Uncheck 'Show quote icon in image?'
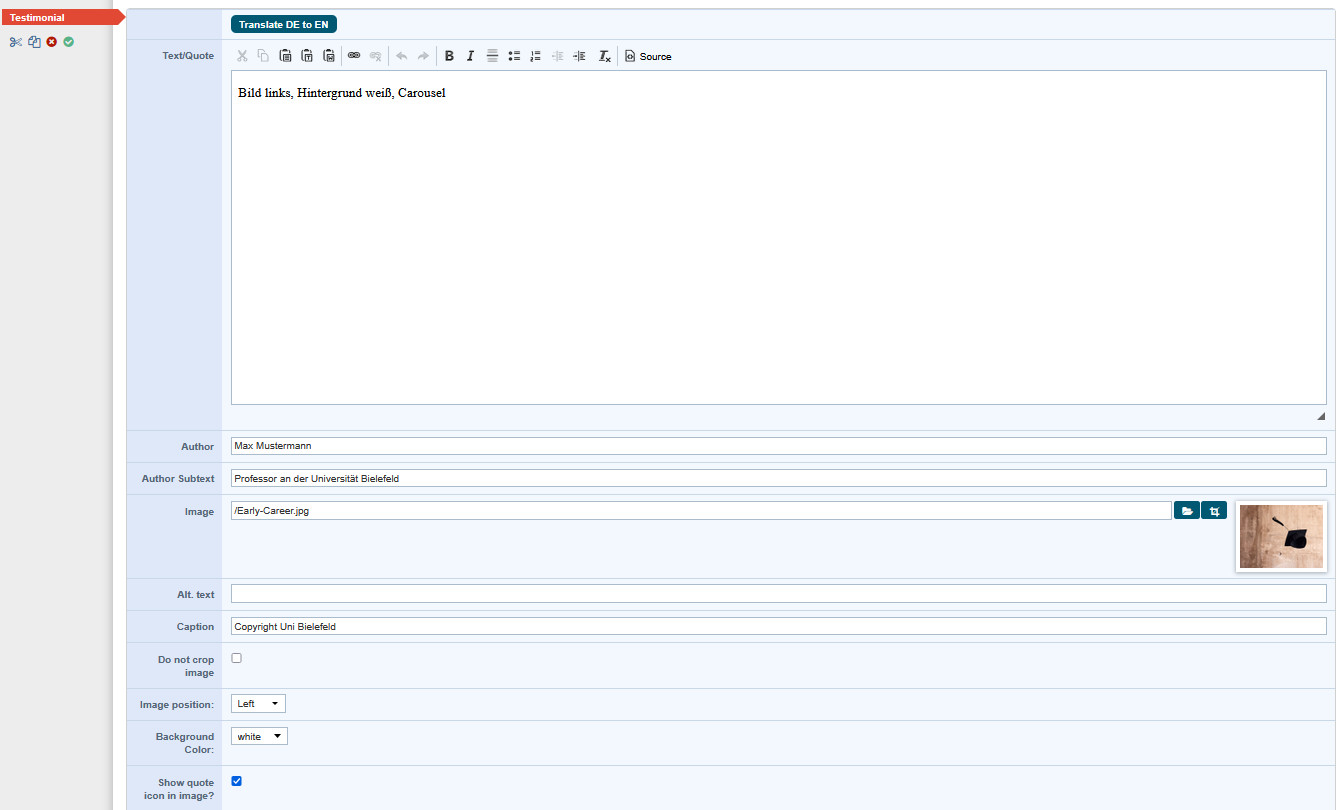This screenshot has width=1340, height=810. click(x=237, y=781)
